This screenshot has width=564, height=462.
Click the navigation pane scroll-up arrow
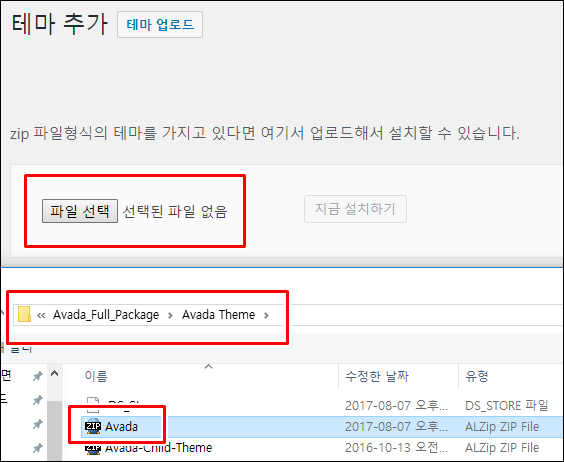pyautogui.click(x=55, y=374)
